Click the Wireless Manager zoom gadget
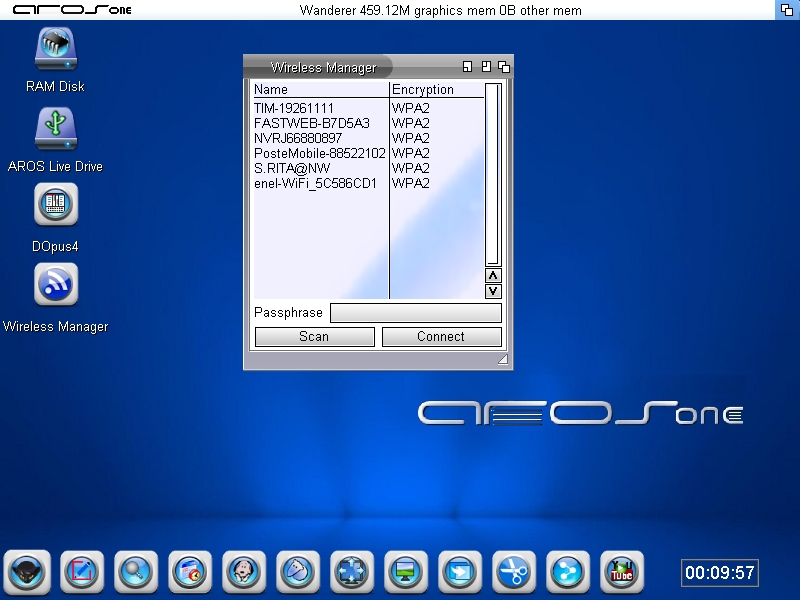This screenshot has width=800, height=600. tap(486, 67)
